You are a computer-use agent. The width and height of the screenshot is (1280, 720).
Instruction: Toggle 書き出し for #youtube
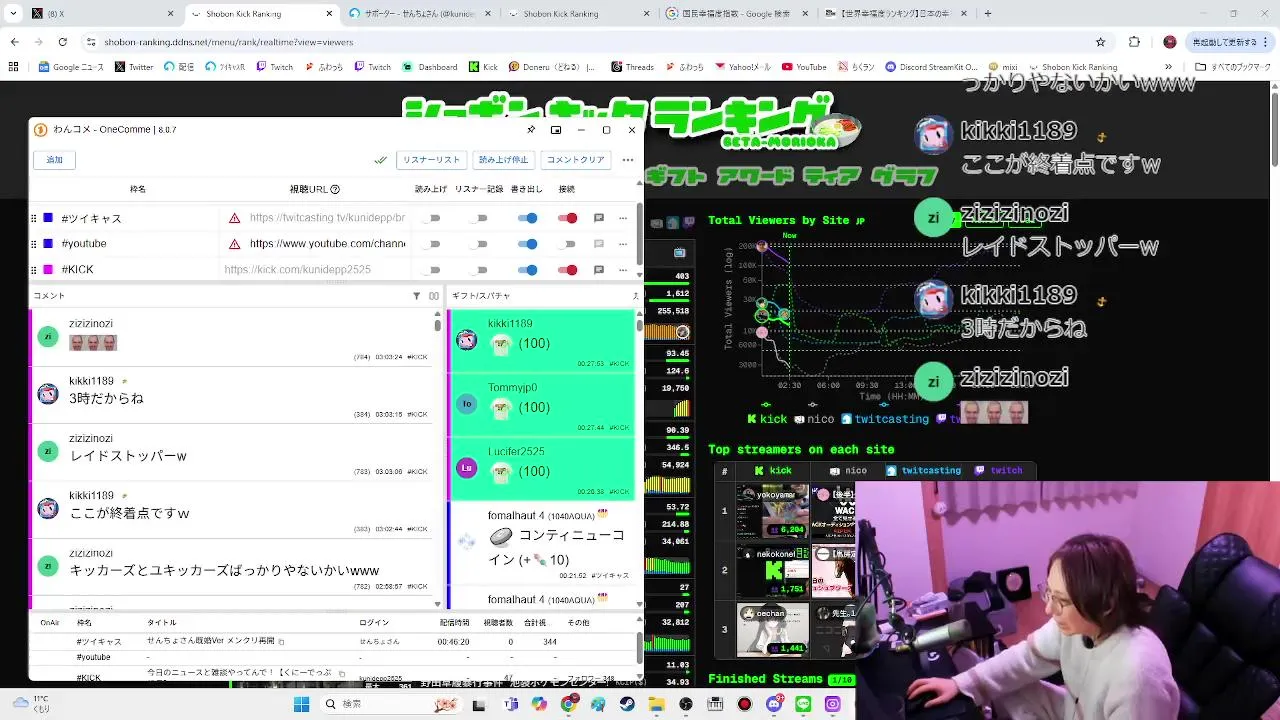coord(527,244)
